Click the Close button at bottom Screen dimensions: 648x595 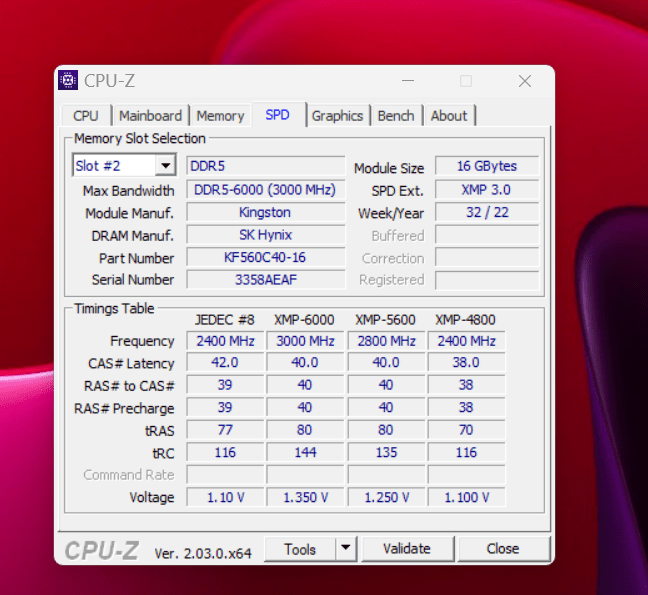tap(503, 549)
